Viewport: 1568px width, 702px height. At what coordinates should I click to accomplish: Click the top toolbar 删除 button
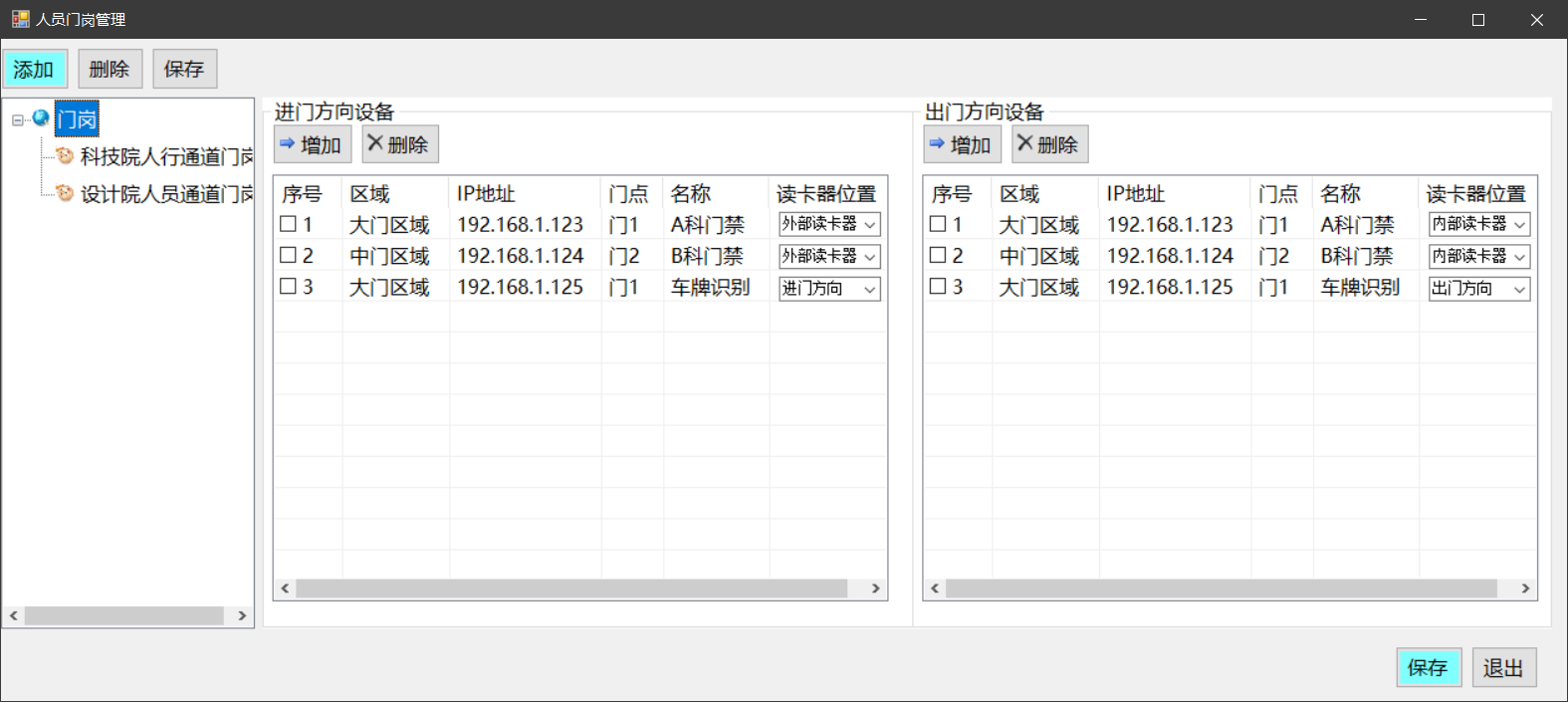(110, 69)
